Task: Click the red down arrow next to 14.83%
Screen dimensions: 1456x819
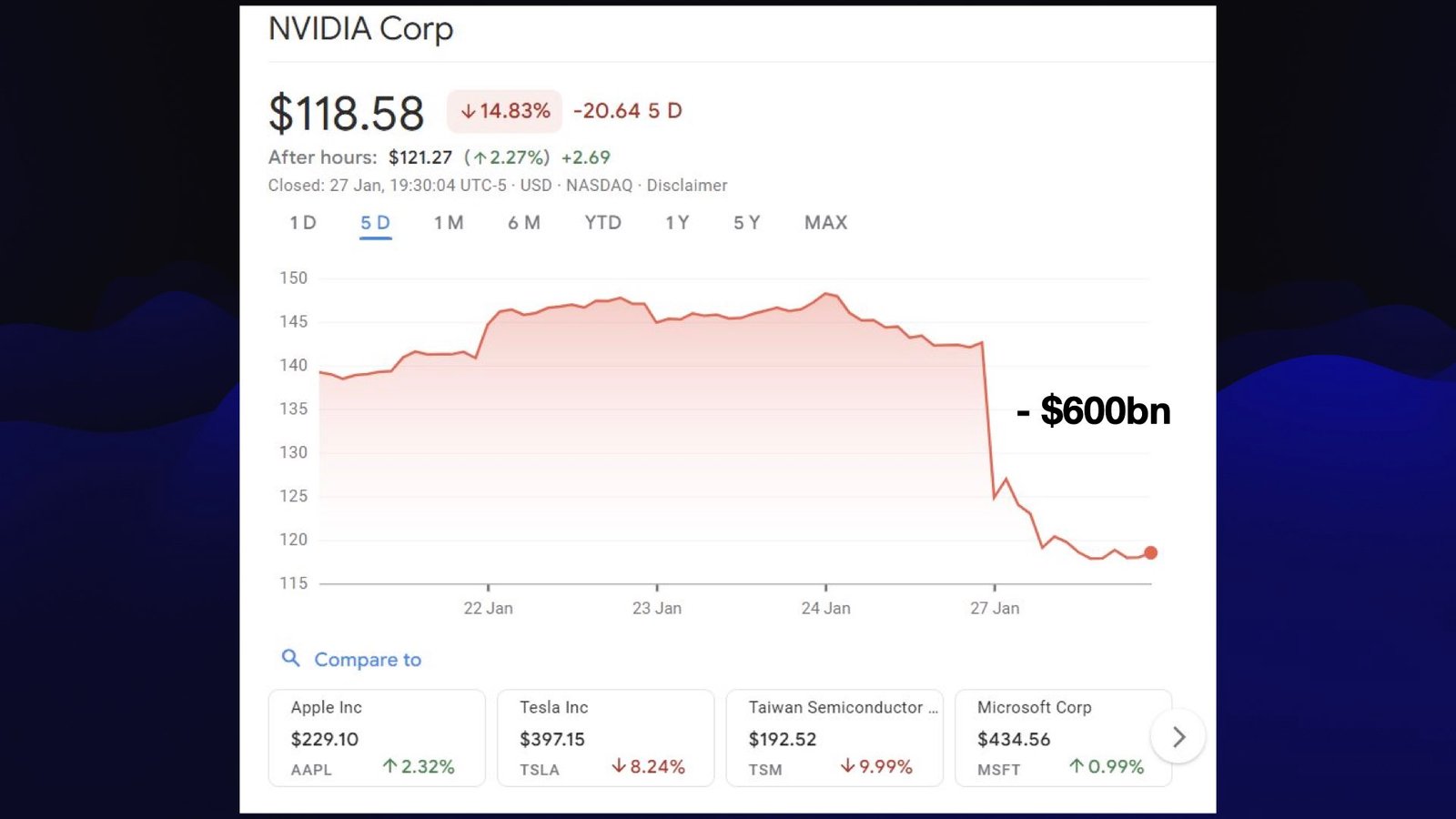Action: click(470, 111)
